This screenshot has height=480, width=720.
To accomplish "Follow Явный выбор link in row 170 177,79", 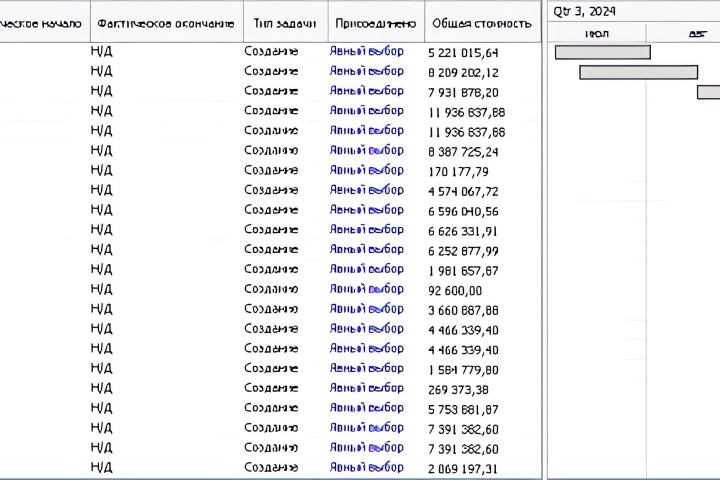I will tap(366, 170).
